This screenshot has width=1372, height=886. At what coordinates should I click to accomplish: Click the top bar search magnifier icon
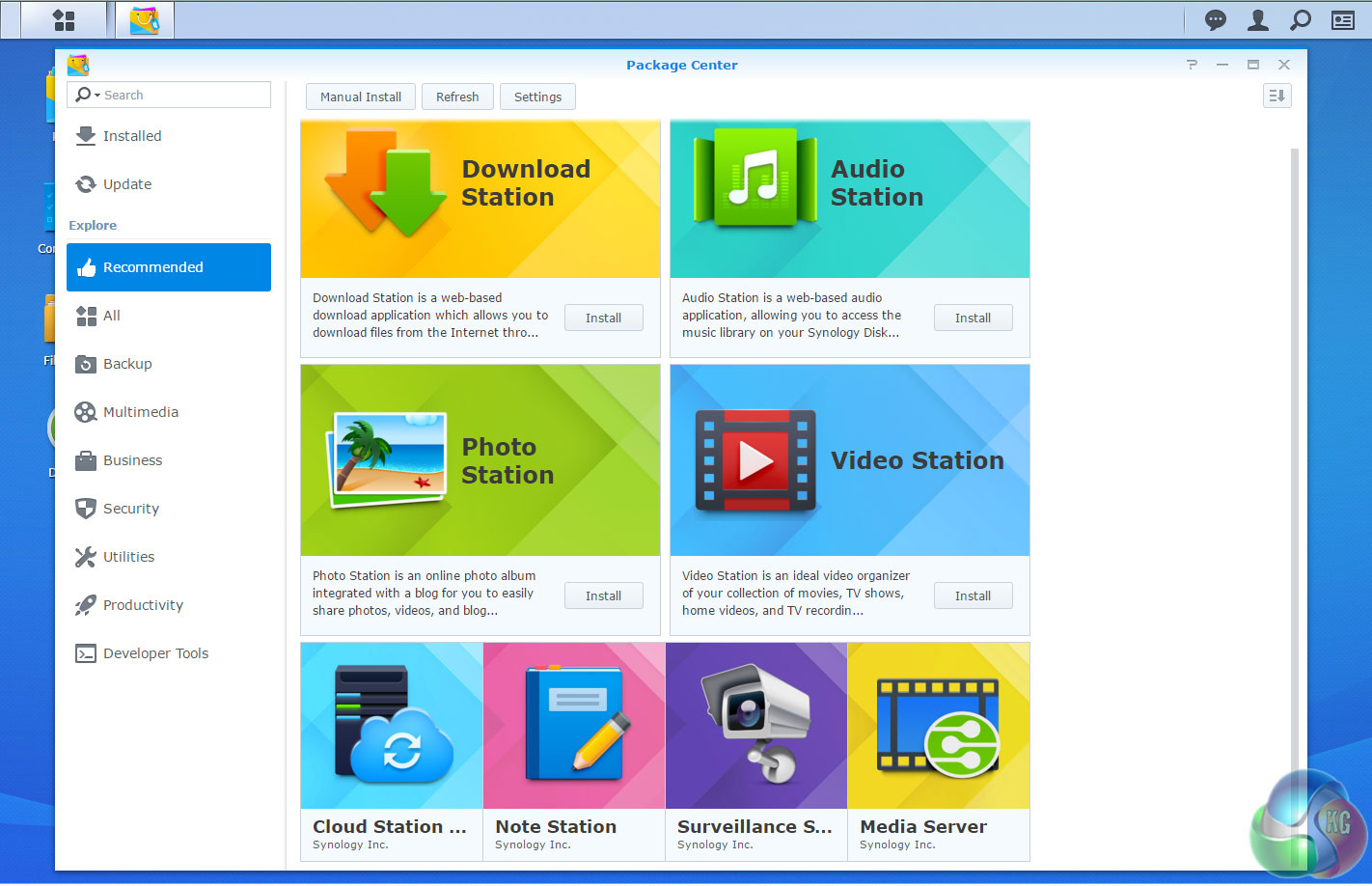click(1301, 20)
